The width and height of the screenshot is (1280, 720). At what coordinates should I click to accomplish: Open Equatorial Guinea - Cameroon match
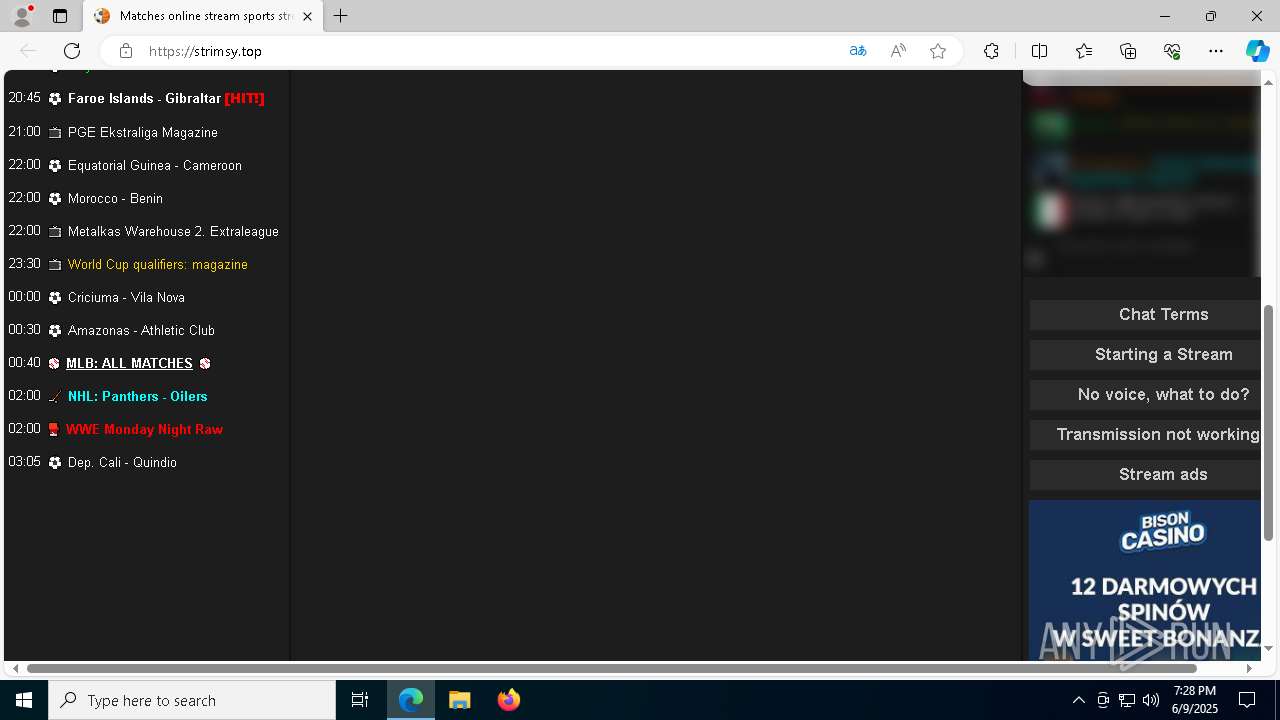pos(155,165)
